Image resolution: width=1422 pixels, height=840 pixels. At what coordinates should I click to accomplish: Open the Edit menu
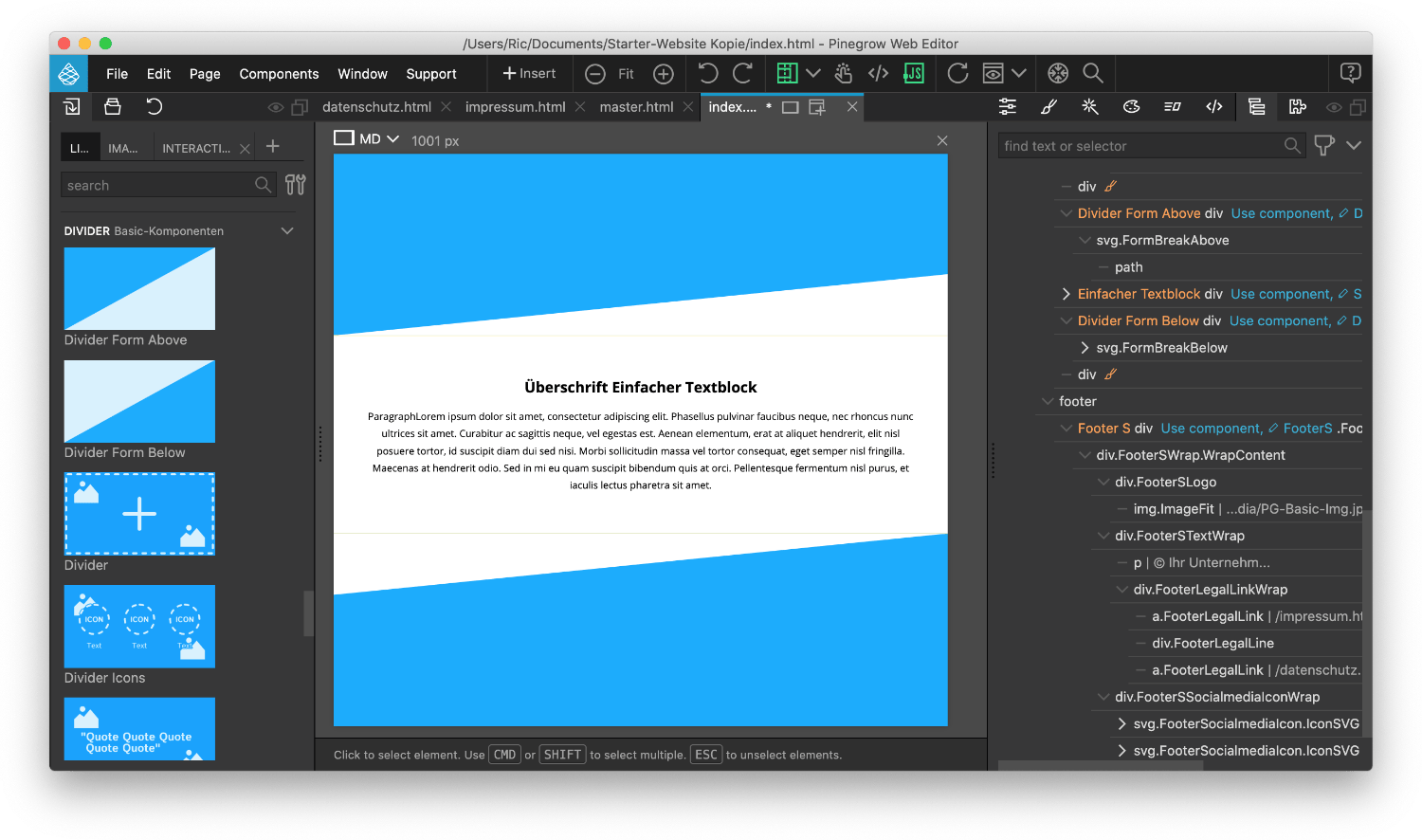pos(158,74)
